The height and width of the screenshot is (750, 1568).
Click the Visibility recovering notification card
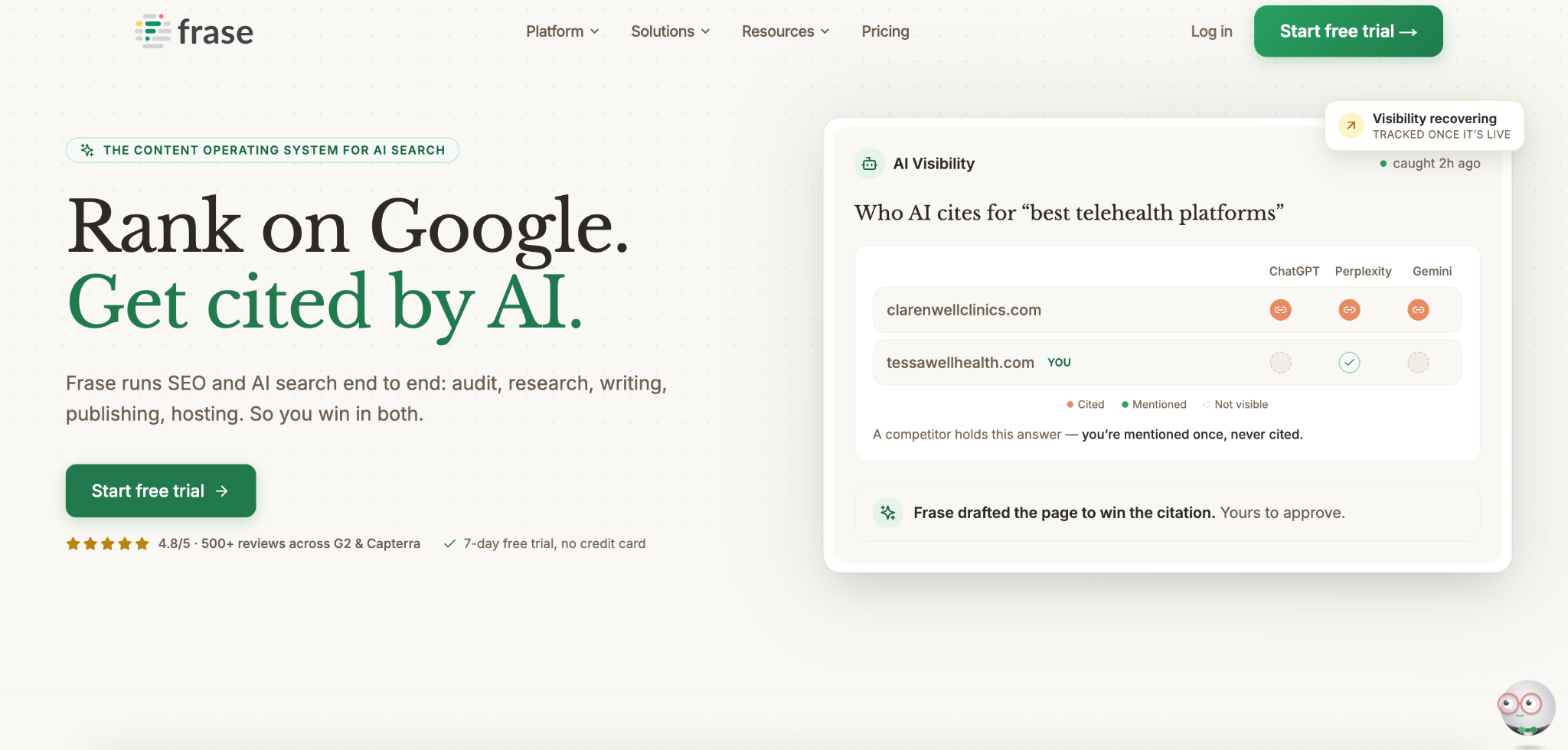1424,126
